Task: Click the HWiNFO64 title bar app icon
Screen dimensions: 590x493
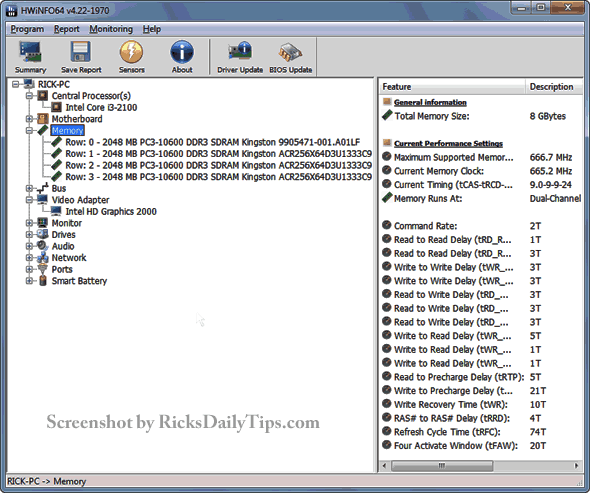Action: 12,10
